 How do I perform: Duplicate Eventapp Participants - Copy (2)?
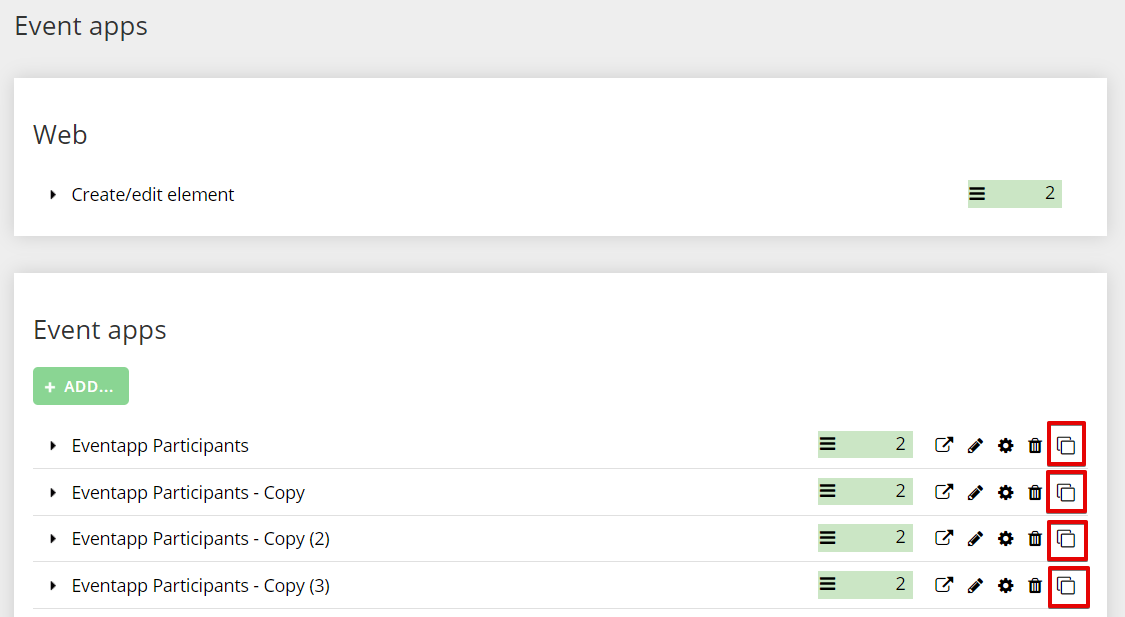pyautogui.click(x=1066, y=538)
